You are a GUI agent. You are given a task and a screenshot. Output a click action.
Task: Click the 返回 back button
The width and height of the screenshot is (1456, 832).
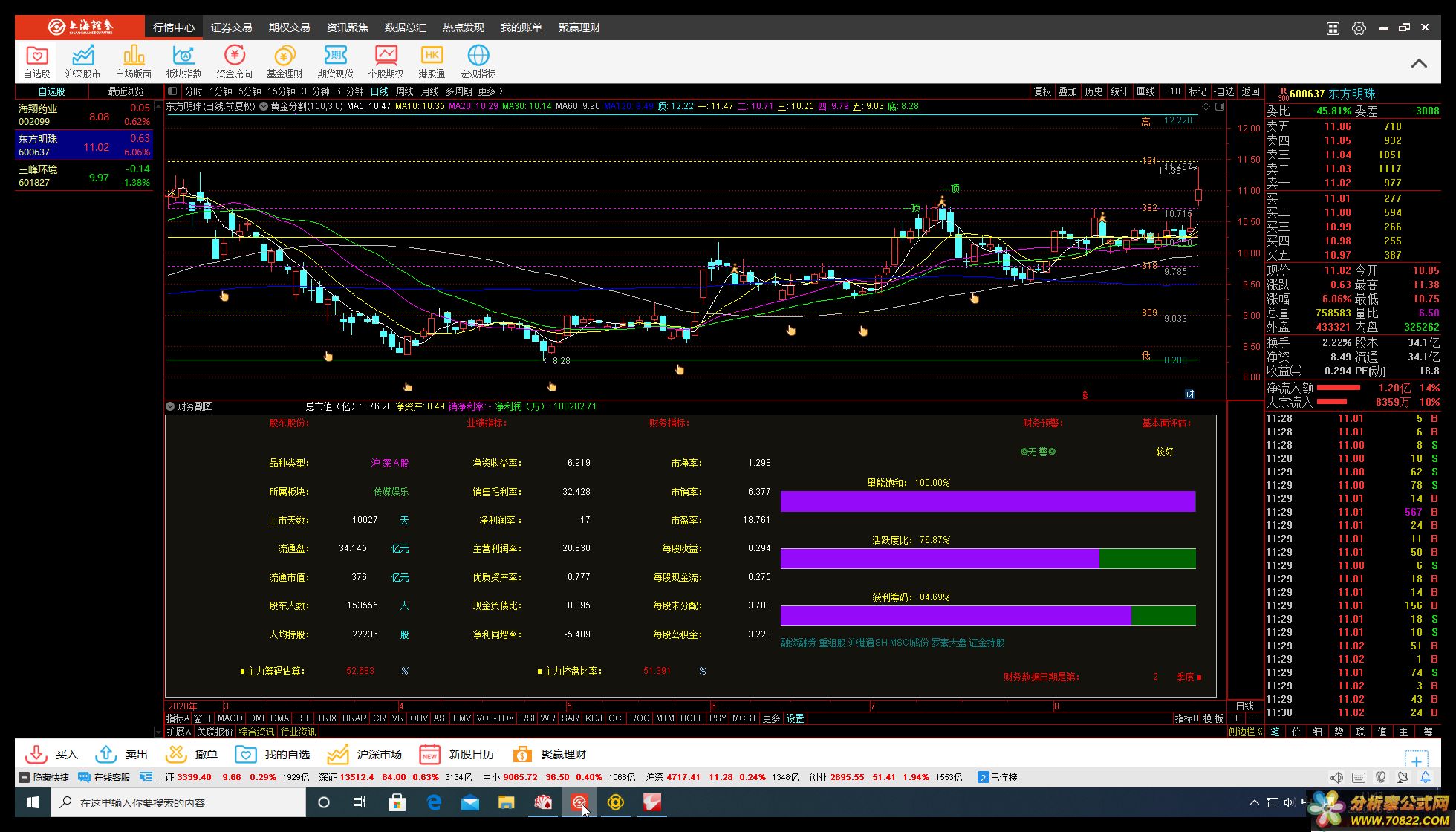pyautogui.click(x=1251, y=91)
